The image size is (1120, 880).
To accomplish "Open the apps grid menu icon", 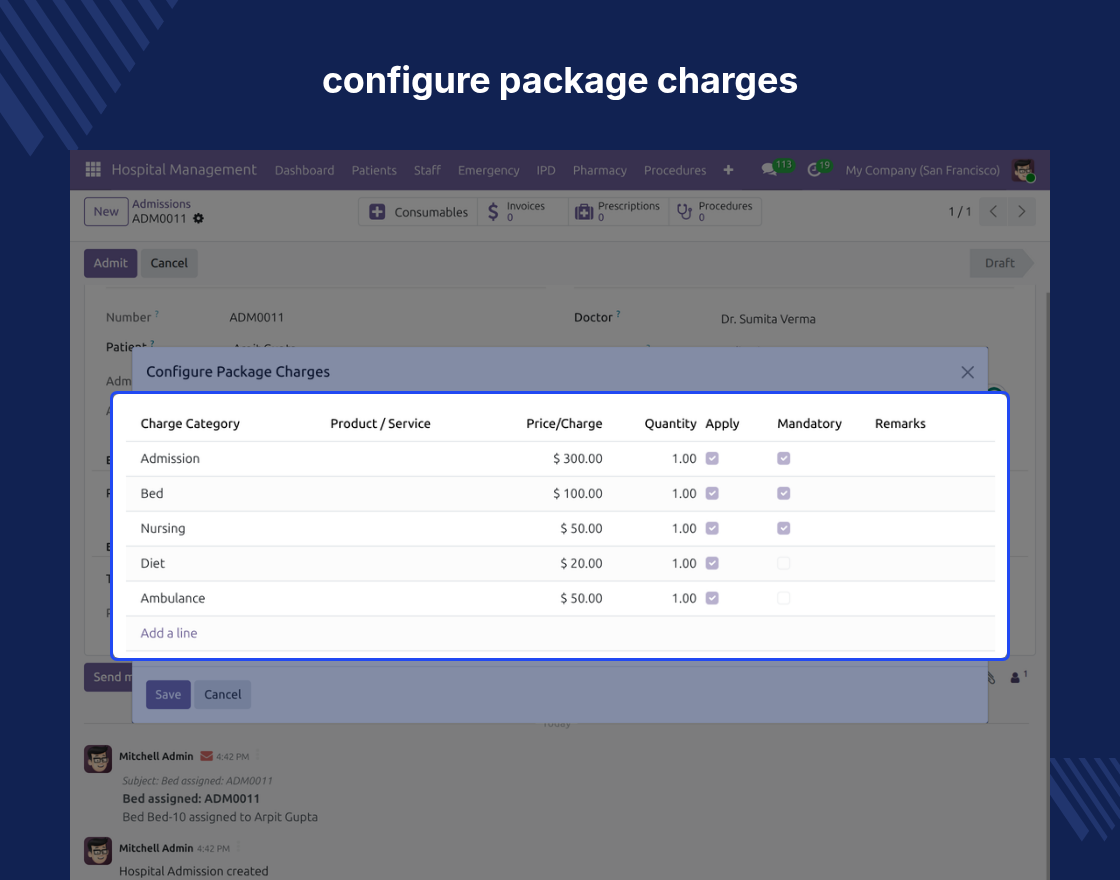I will pos(93,169).
